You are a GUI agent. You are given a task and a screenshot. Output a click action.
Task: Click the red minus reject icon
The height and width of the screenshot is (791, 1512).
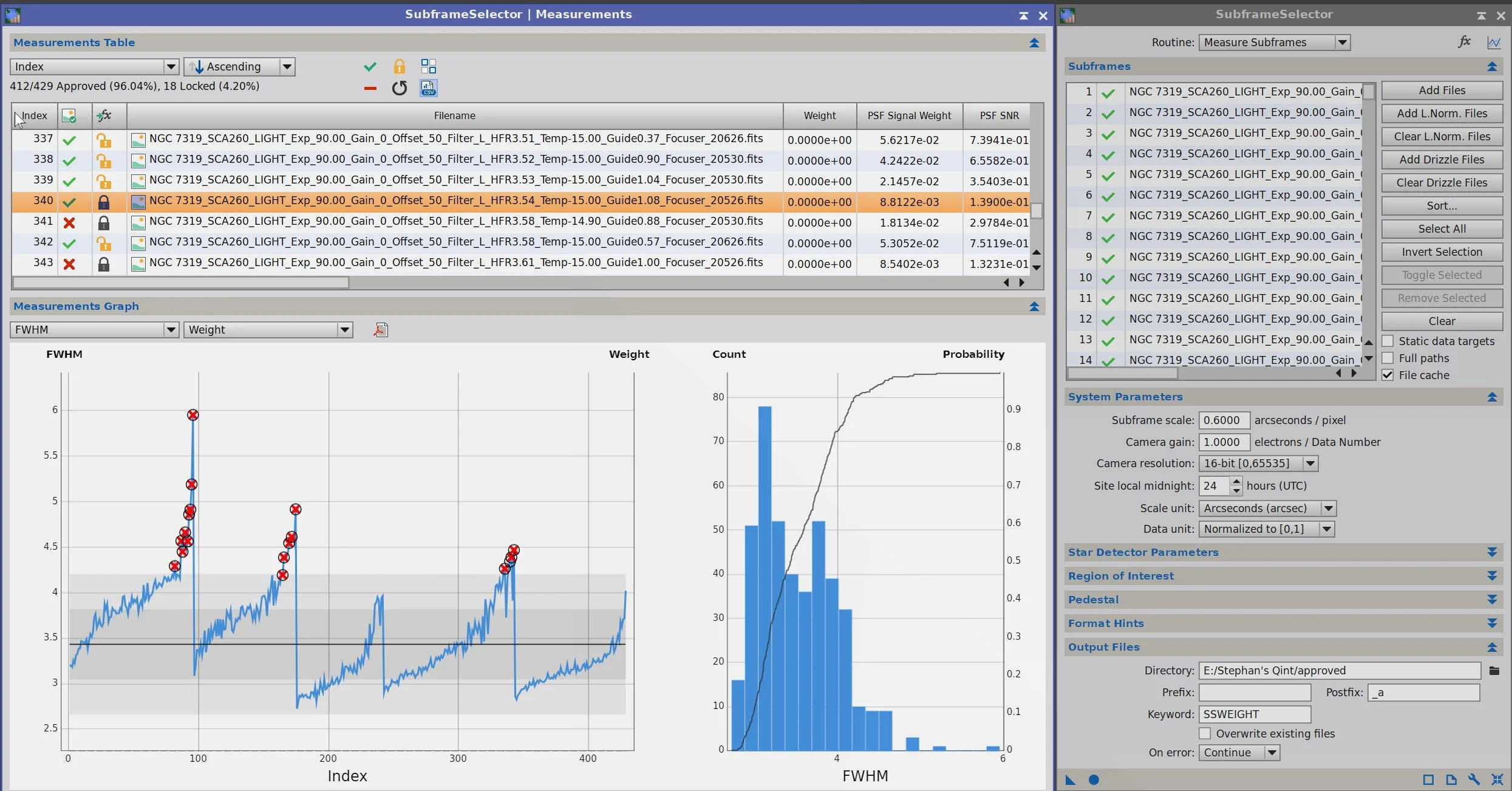pyautogui.click(x=370, y=89)
